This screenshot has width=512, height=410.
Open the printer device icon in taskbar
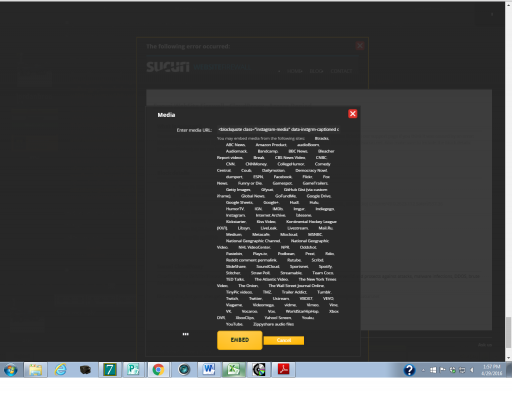pos(85,370)
